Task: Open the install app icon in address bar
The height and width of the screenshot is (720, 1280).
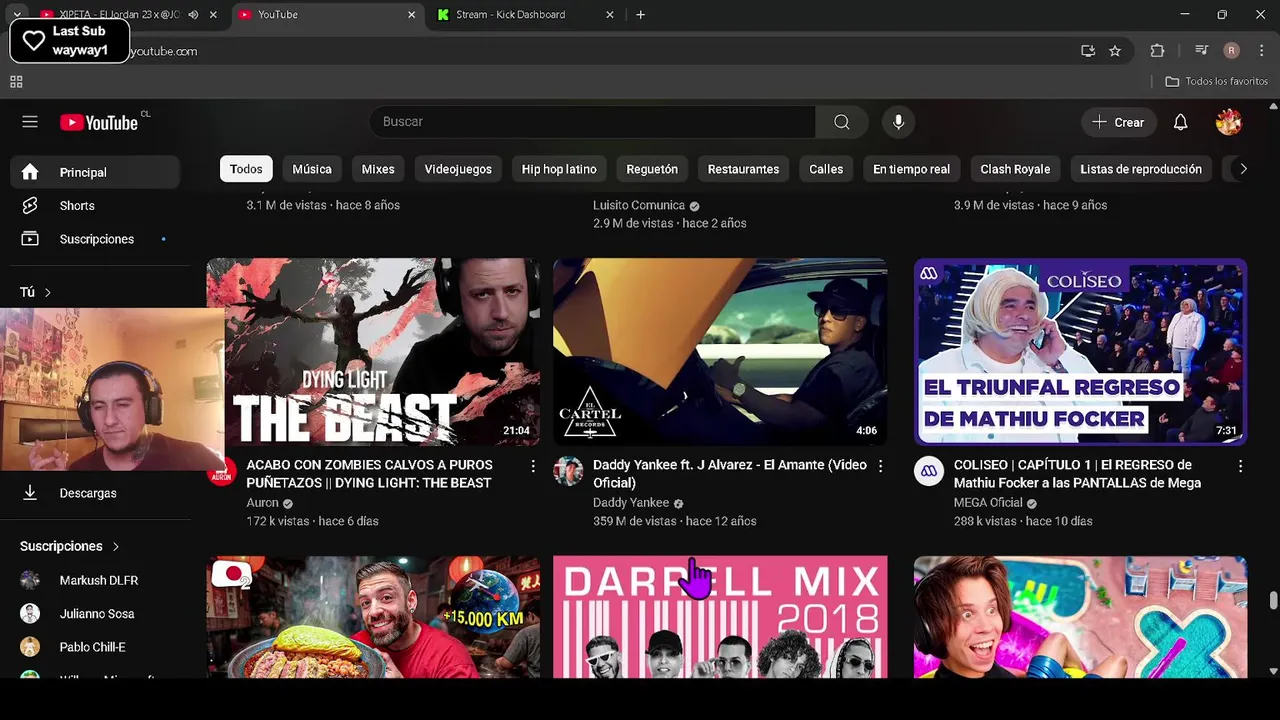Action: pos(1088,51)
